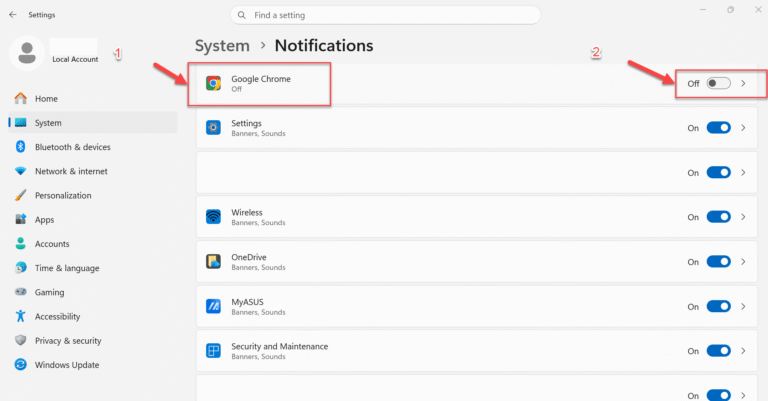
Task: Click the Security and Maintenance icon
Action: (214, 351)
